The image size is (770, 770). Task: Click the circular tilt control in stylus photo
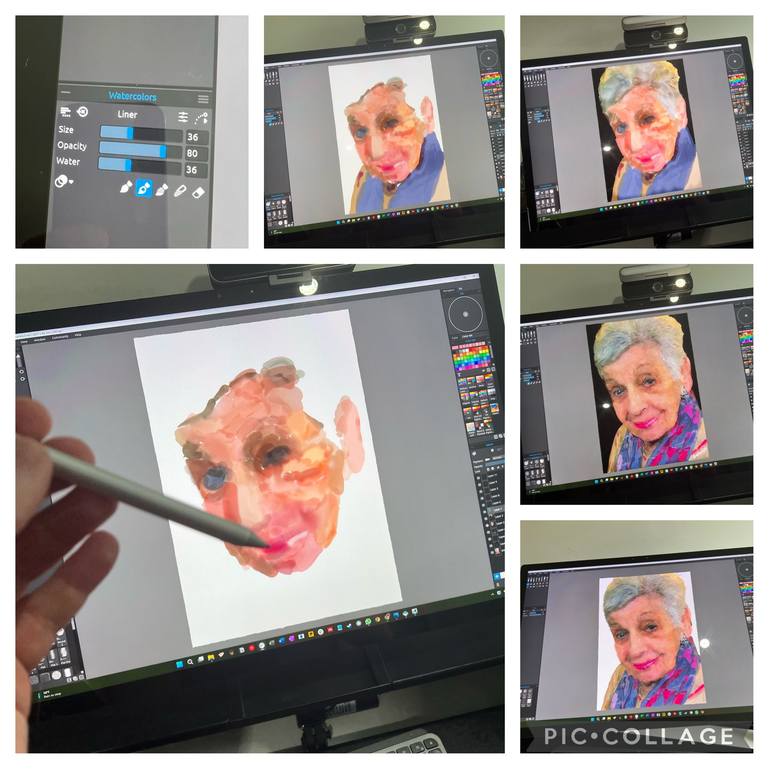tap(466, 315)
